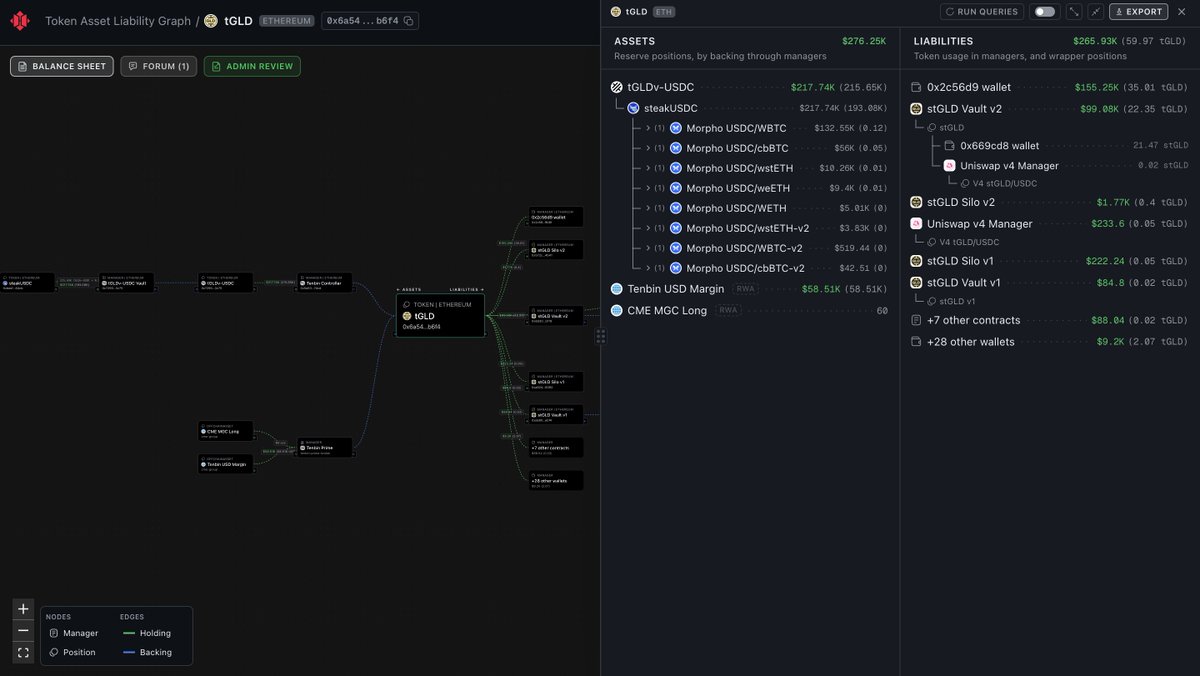Close the tGLD balance sheet panel
This screenshot has width=1200, height=676.
1182,12
